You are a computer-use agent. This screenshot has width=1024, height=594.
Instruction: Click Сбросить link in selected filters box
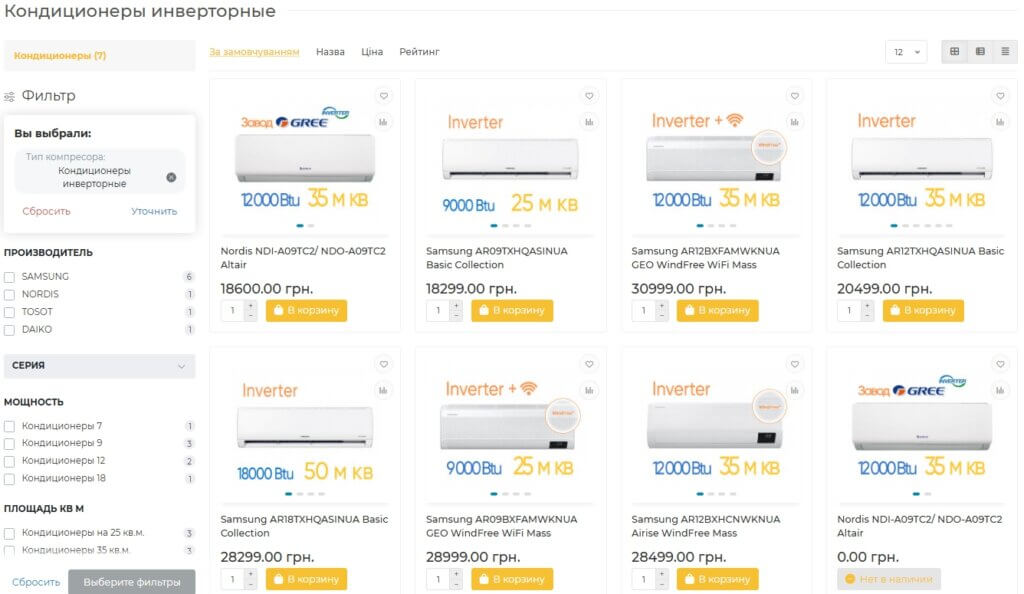46,211
